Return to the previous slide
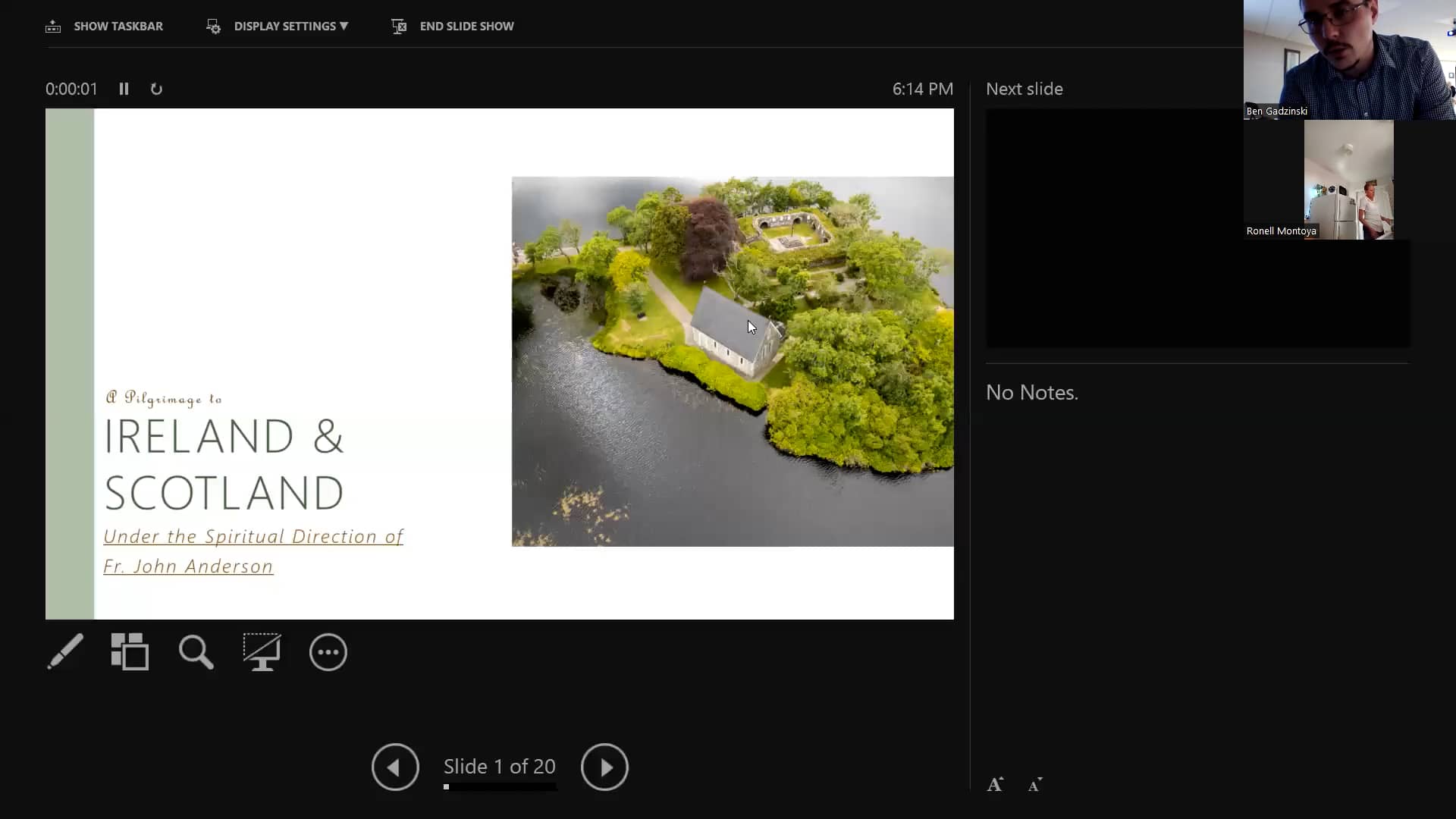 click(x=395, y=767)
